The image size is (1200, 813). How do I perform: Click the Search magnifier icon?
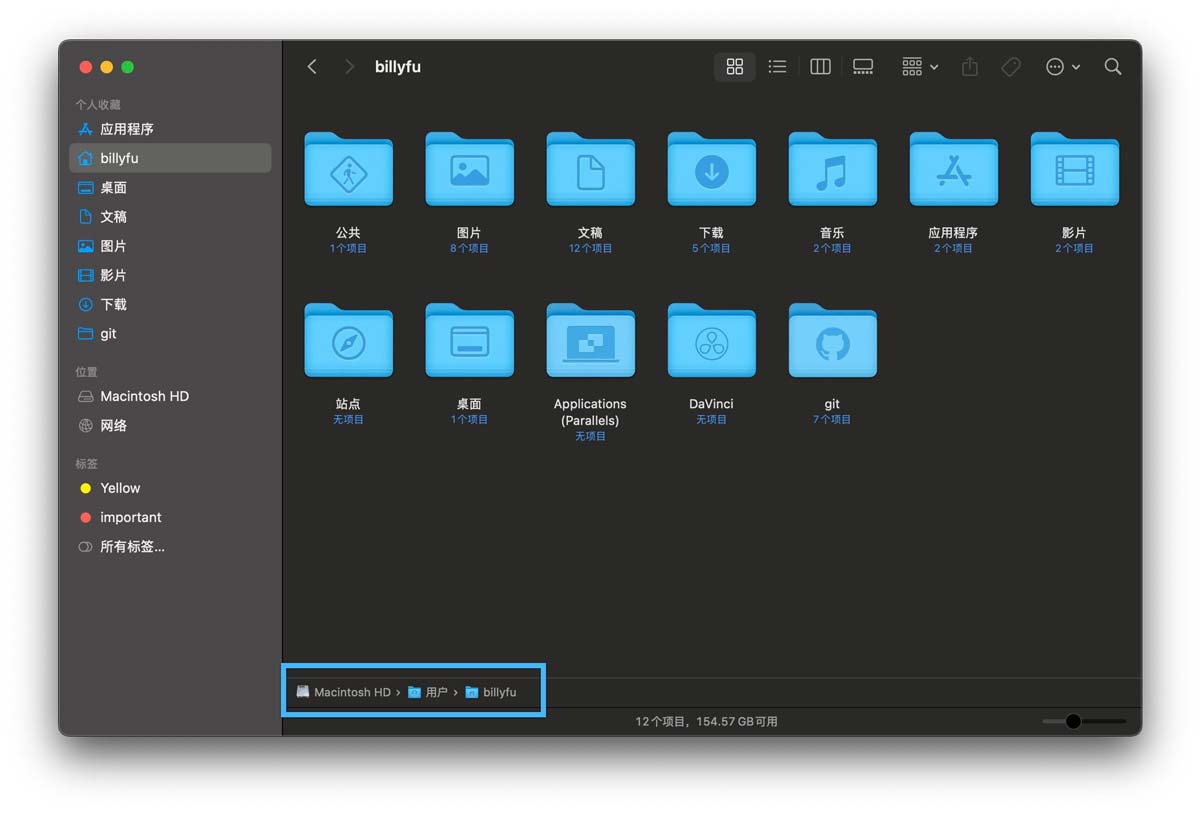pos(1112,67)
